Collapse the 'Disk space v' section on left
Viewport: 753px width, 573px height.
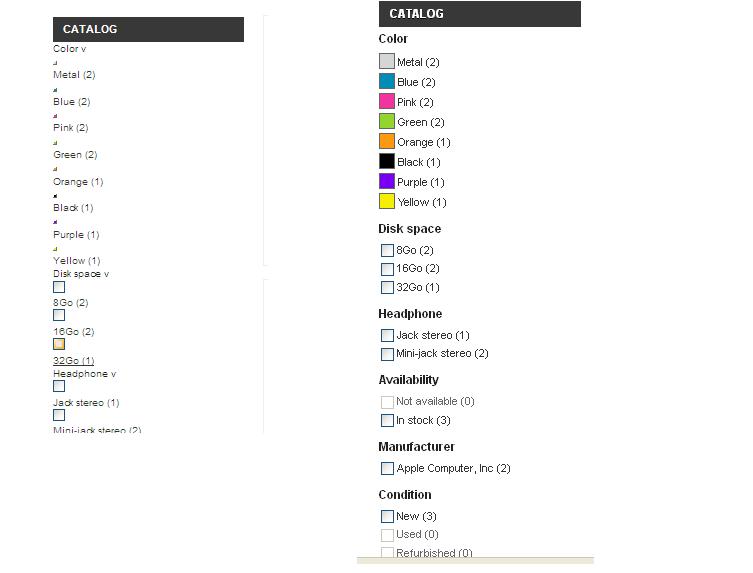(x=81, y=274)
